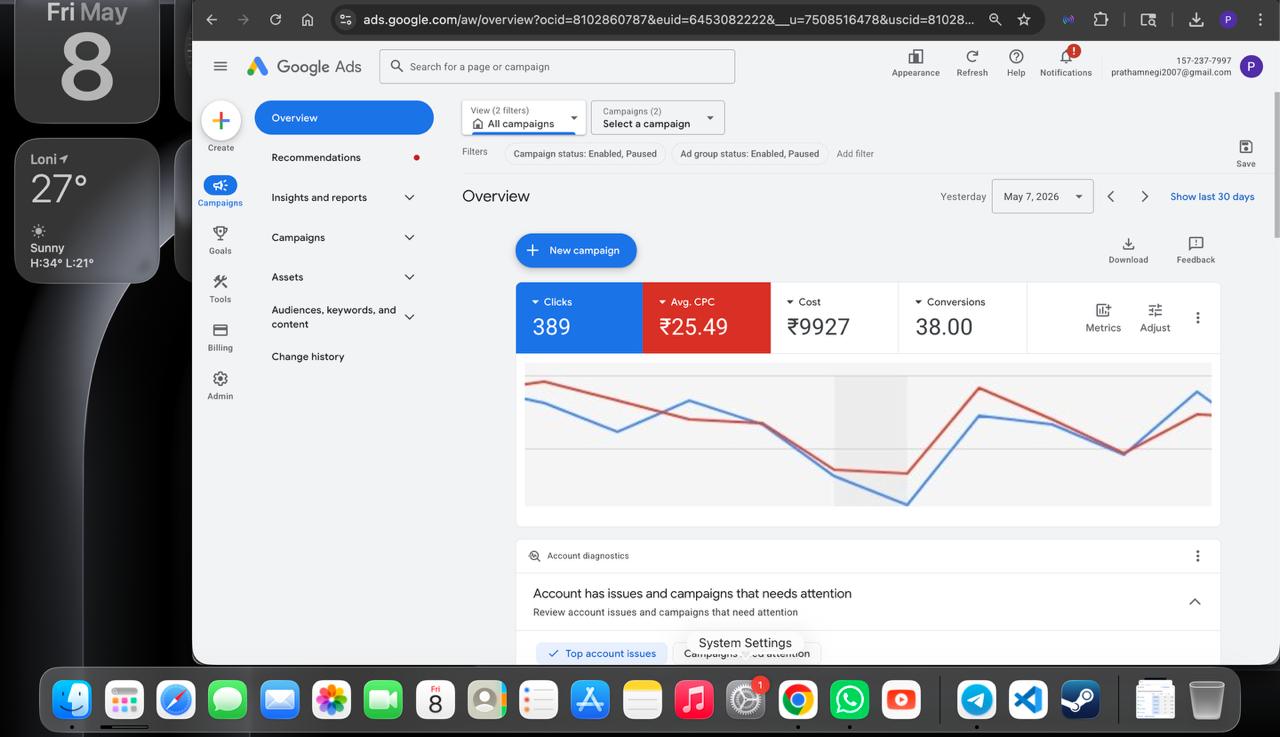The width and height of the screenshot is (1280, 737).
Task: Open the Campaigns megaphone section
Action: pos(220,191)
